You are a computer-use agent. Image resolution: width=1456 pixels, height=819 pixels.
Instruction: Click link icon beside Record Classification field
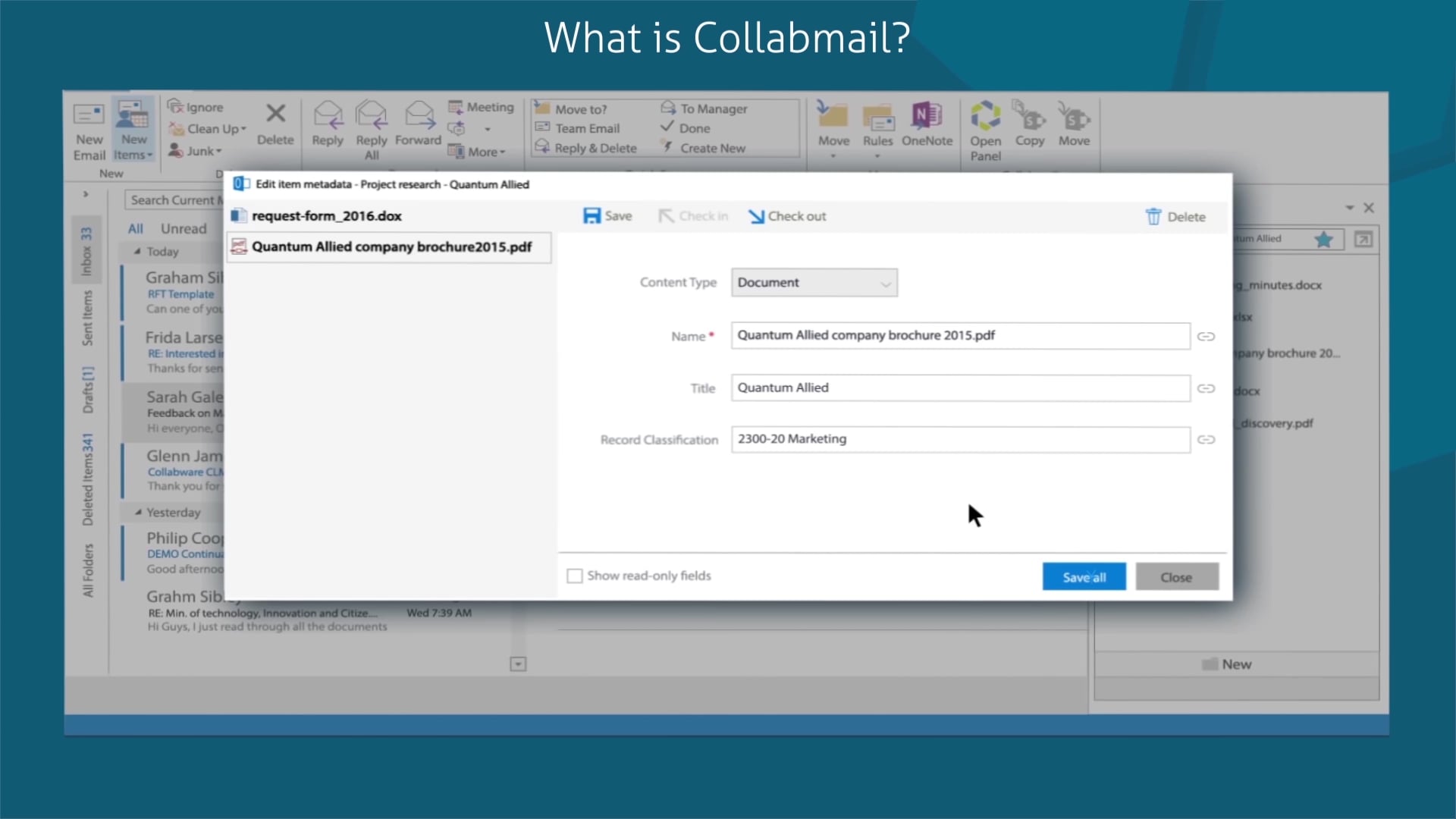click(1206, 440)
